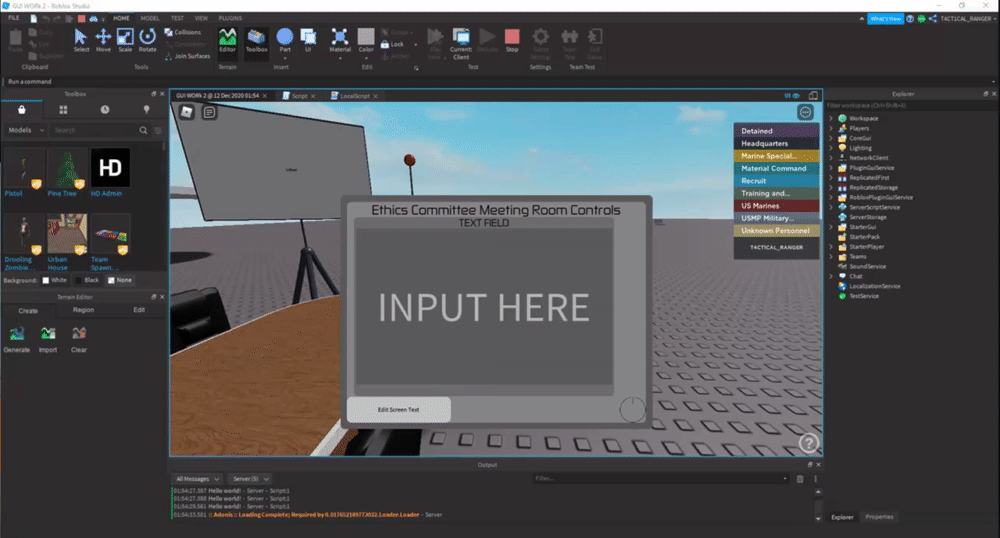
Task: Toggle the Toolbox panel button
Action: coord(256,40)
